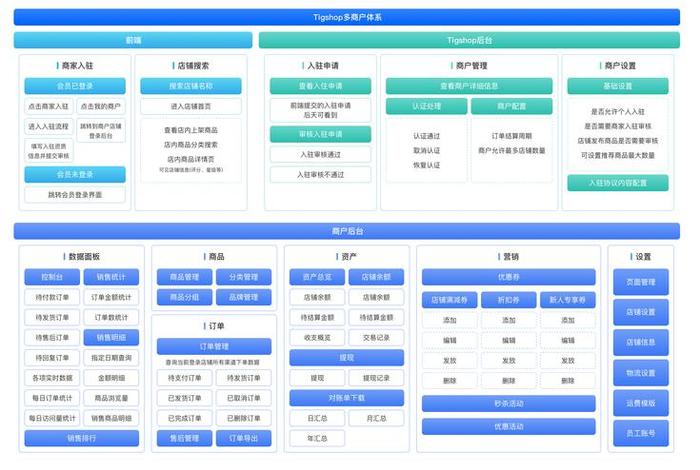700x470 pixels.
Task: Click 恢复认证 text
Action: (427, 165)
